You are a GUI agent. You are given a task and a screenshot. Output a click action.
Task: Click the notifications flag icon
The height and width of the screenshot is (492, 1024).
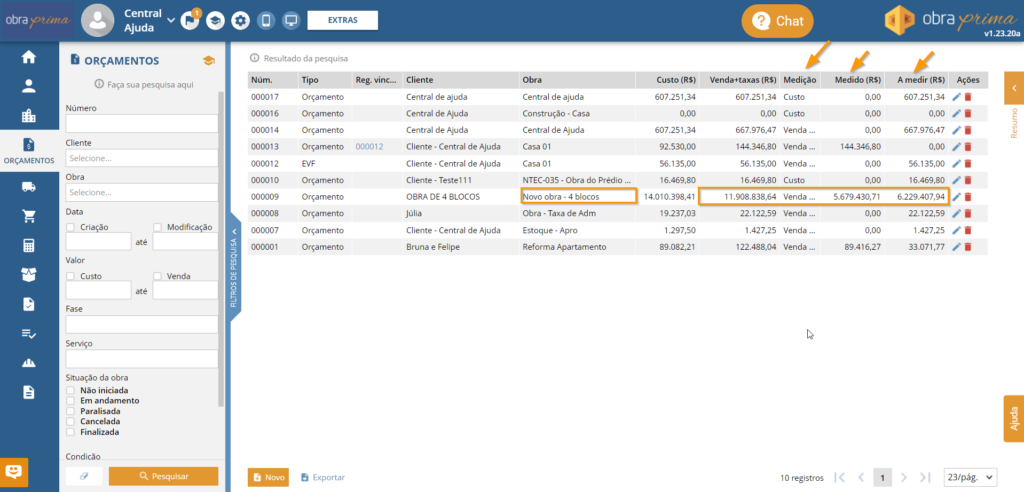[x=190, y=20]
